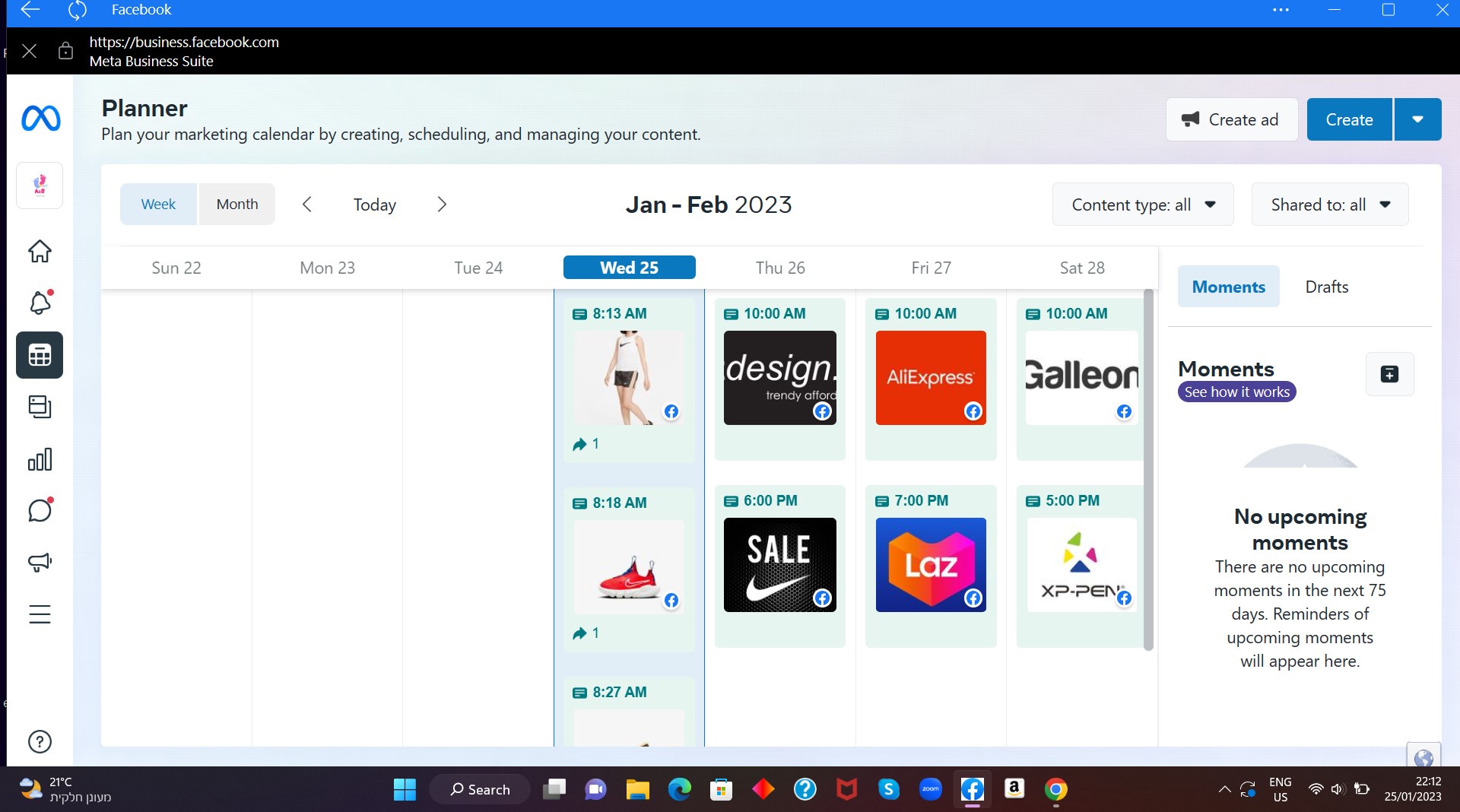This screenshot has height=812, width=1460.
Task: Open the AliExpress post thumbnail
Action: tap(931, 378)
